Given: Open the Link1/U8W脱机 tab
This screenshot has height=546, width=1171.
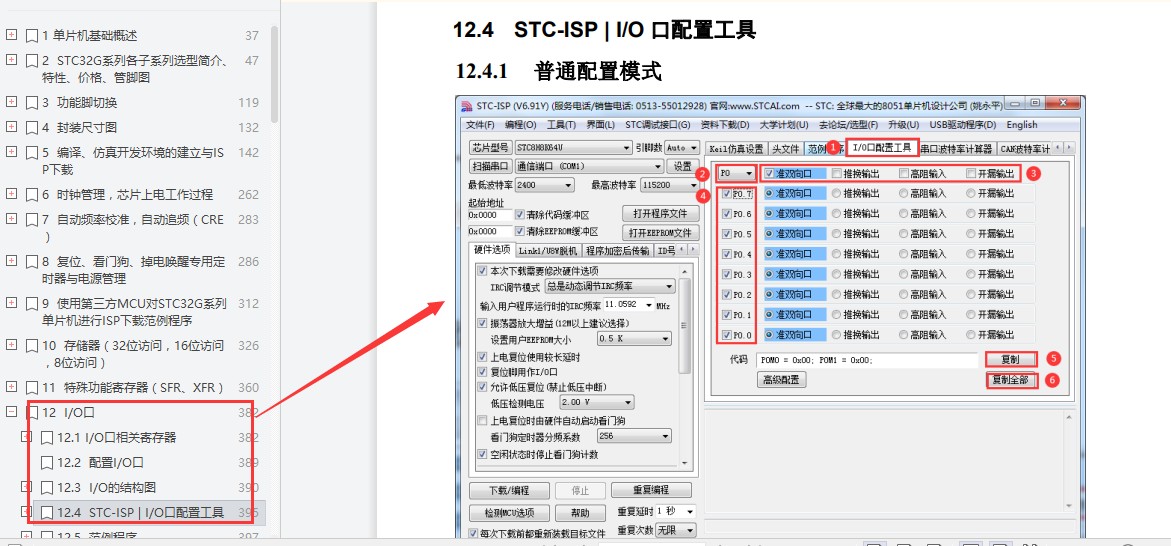Looking at the screenshot, I should pos(548,250).
